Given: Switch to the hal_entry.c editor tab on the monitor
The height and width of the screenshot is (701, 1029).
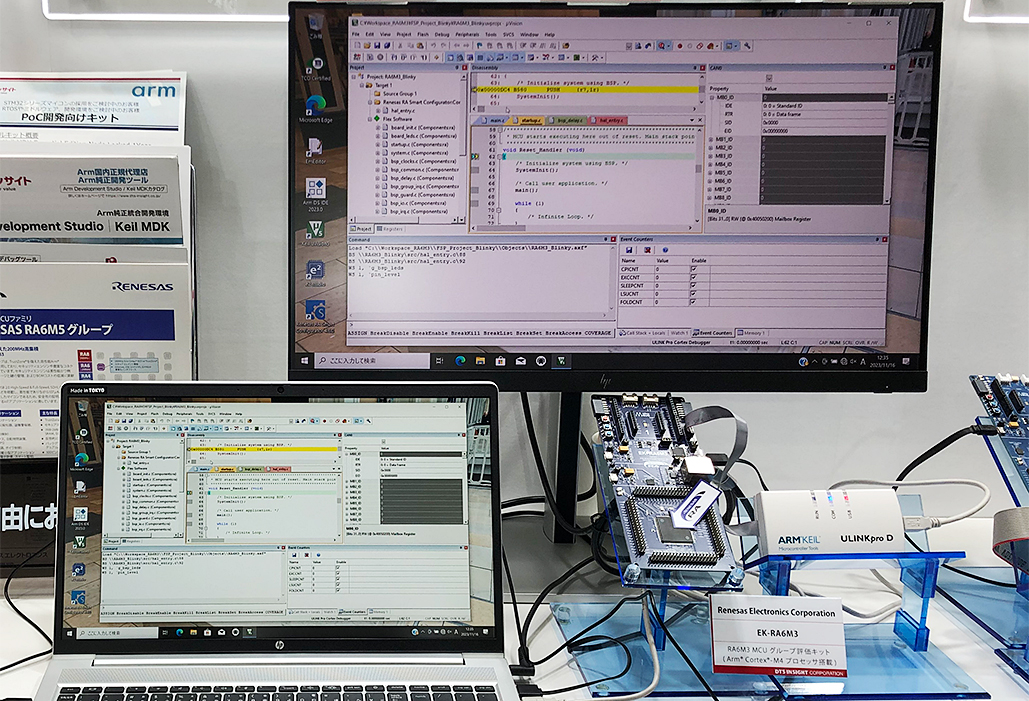Looking at the screenshot, I should 609,120.
